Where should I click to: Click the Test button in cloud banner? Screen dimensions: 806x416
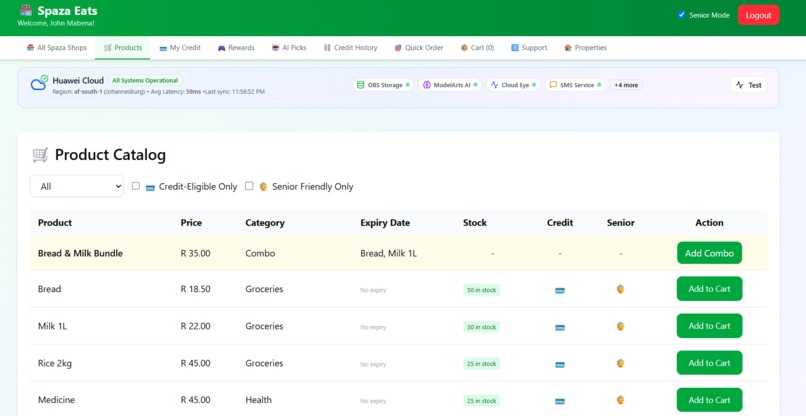tap(748, 85)
